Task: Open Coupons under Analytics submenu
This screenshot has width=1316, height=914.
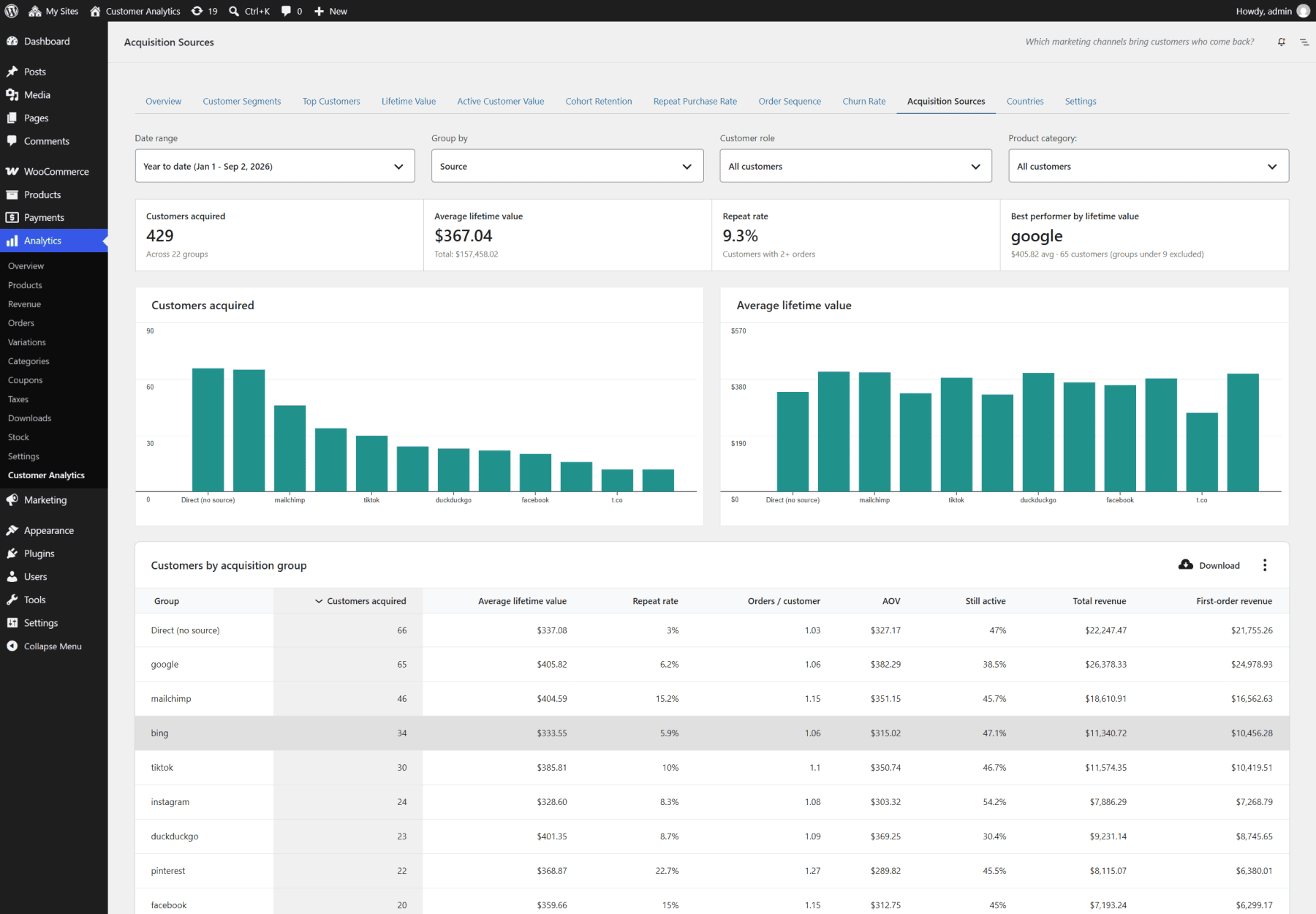Action: (x=26, y=380)
